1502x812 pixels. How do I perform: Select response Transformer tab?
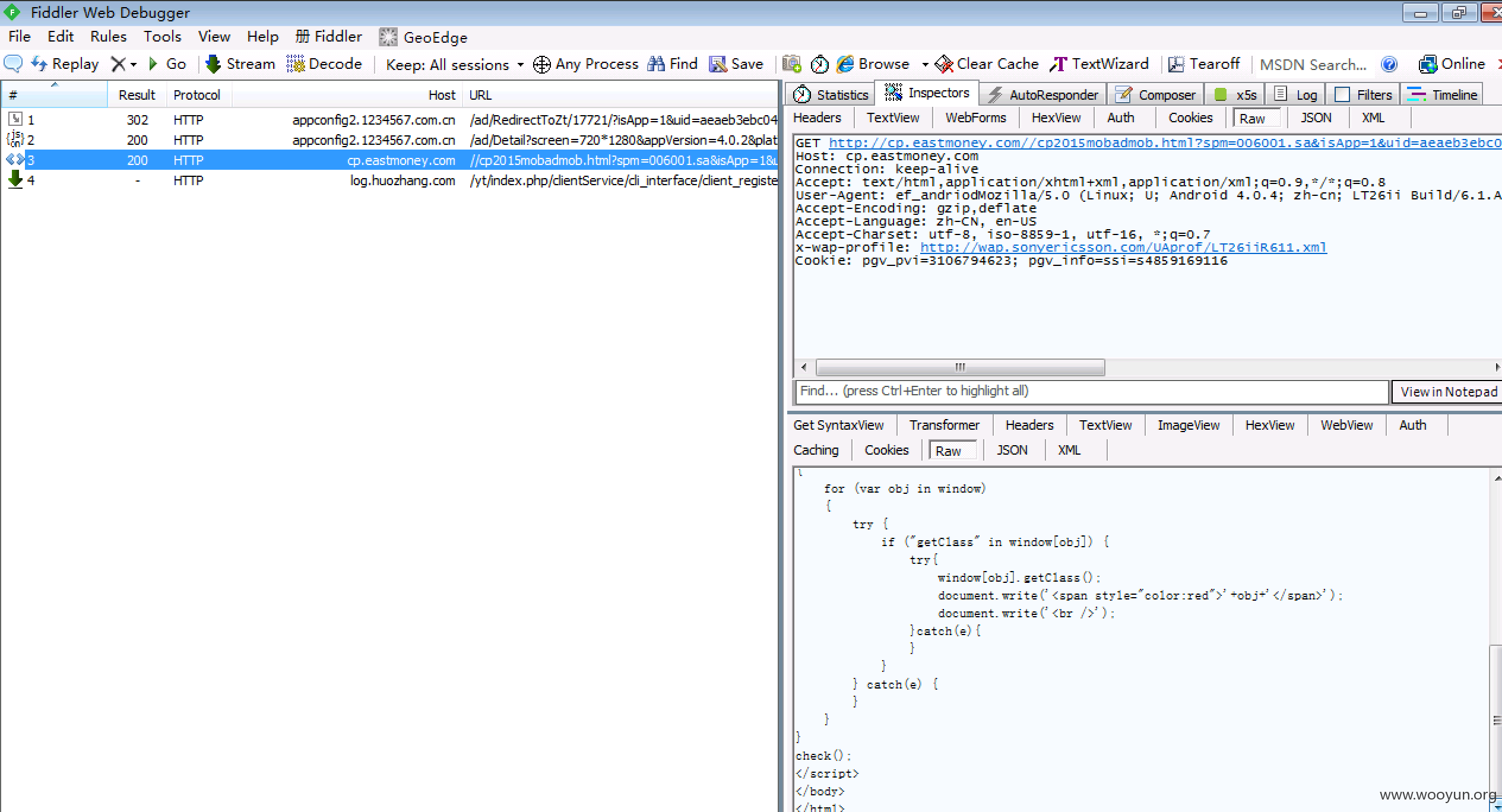tap(944, 425)
